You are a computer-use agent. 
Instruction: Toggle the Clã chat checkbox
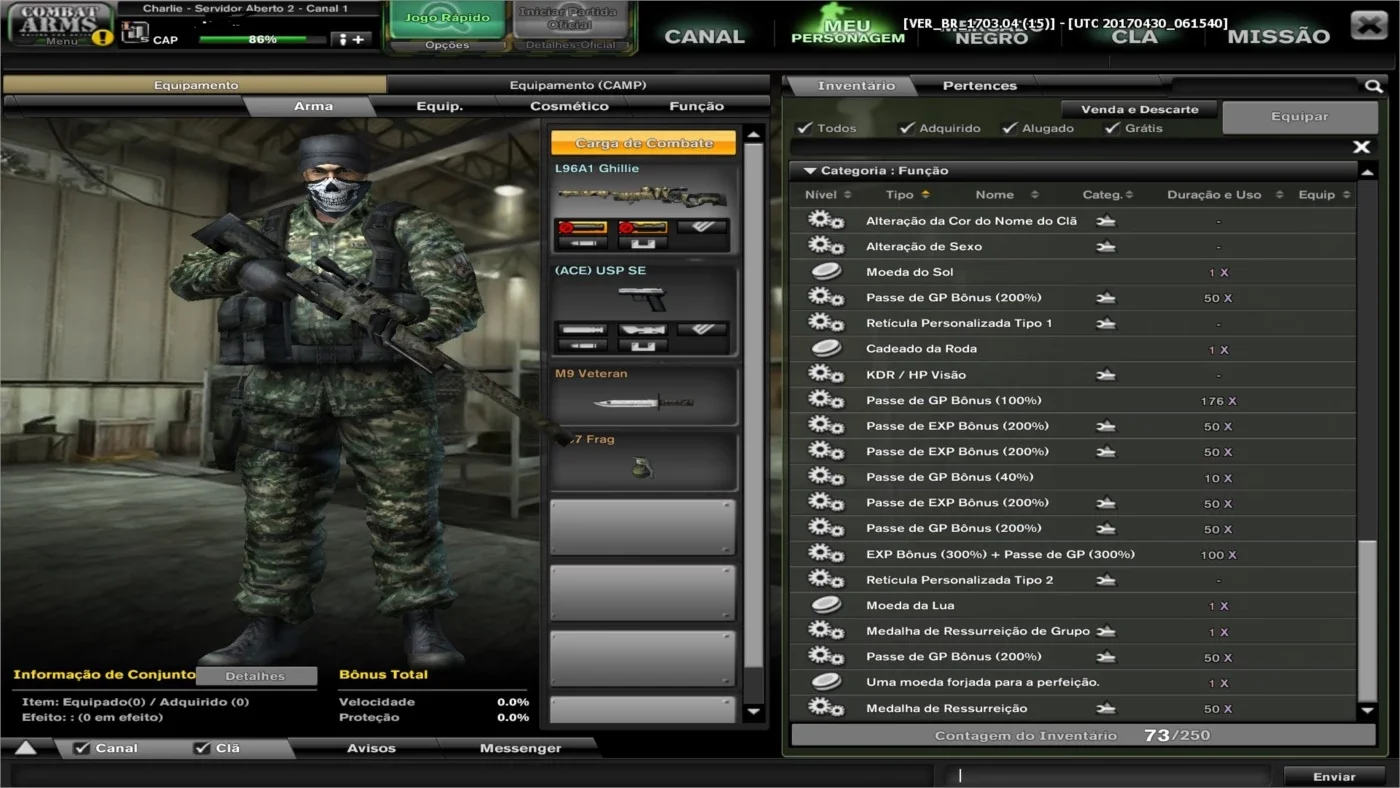click(202, 748)
